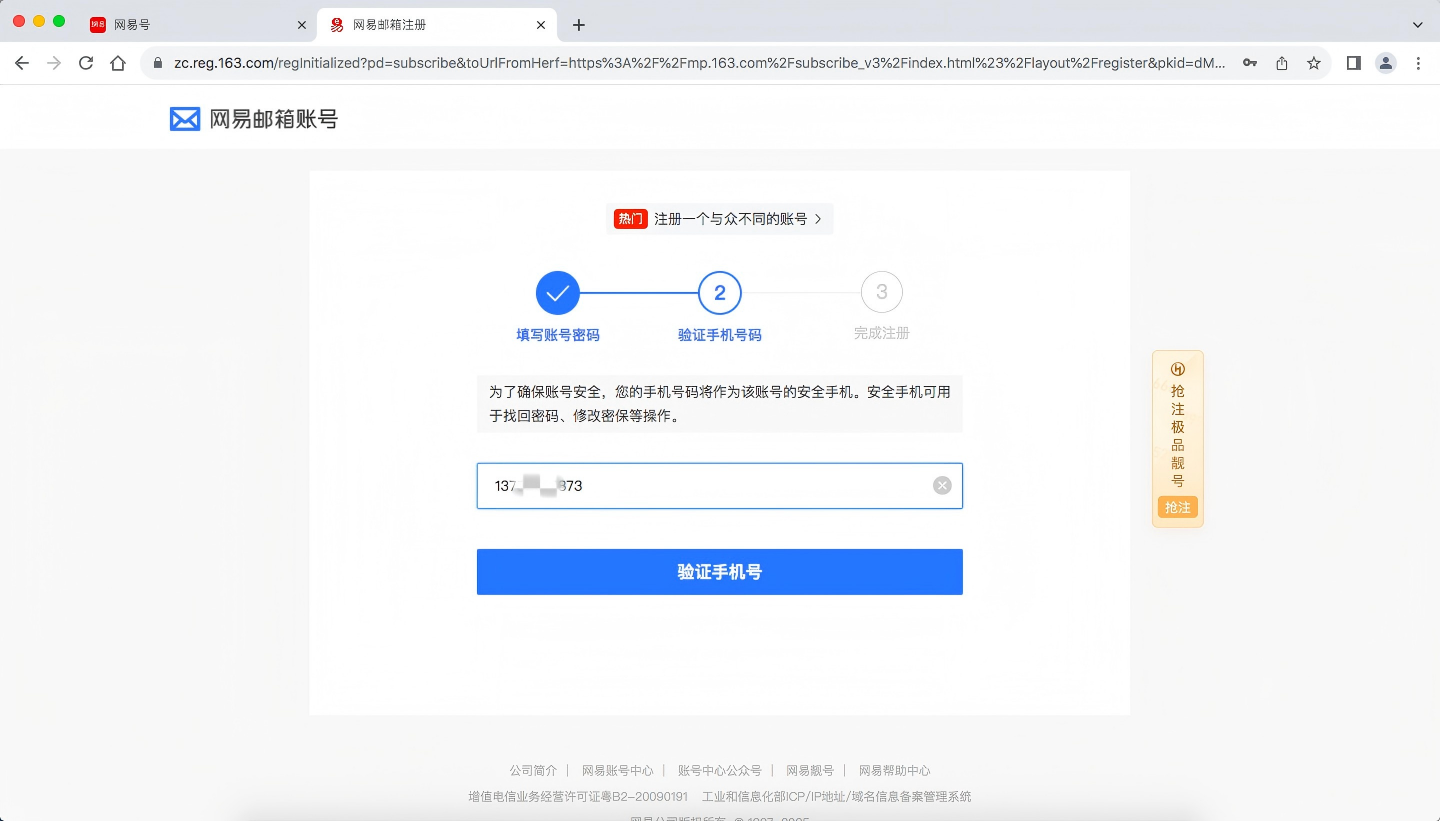The width and height of the screenshot is (1440, 821).
Task: Expand the tab search dropdown arrow
Action: point(1417,25)
